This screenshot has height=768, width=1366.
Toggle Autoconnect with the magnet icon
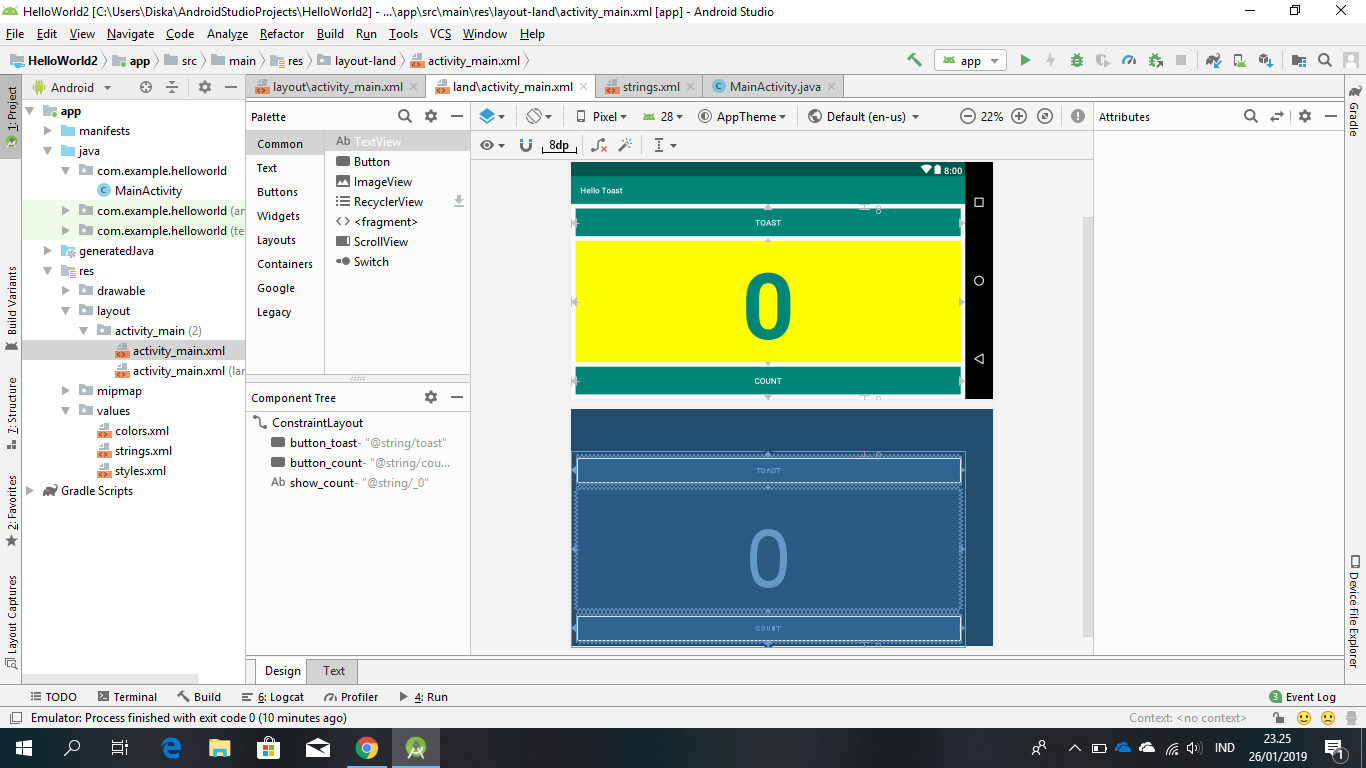[x=526, y=145]
